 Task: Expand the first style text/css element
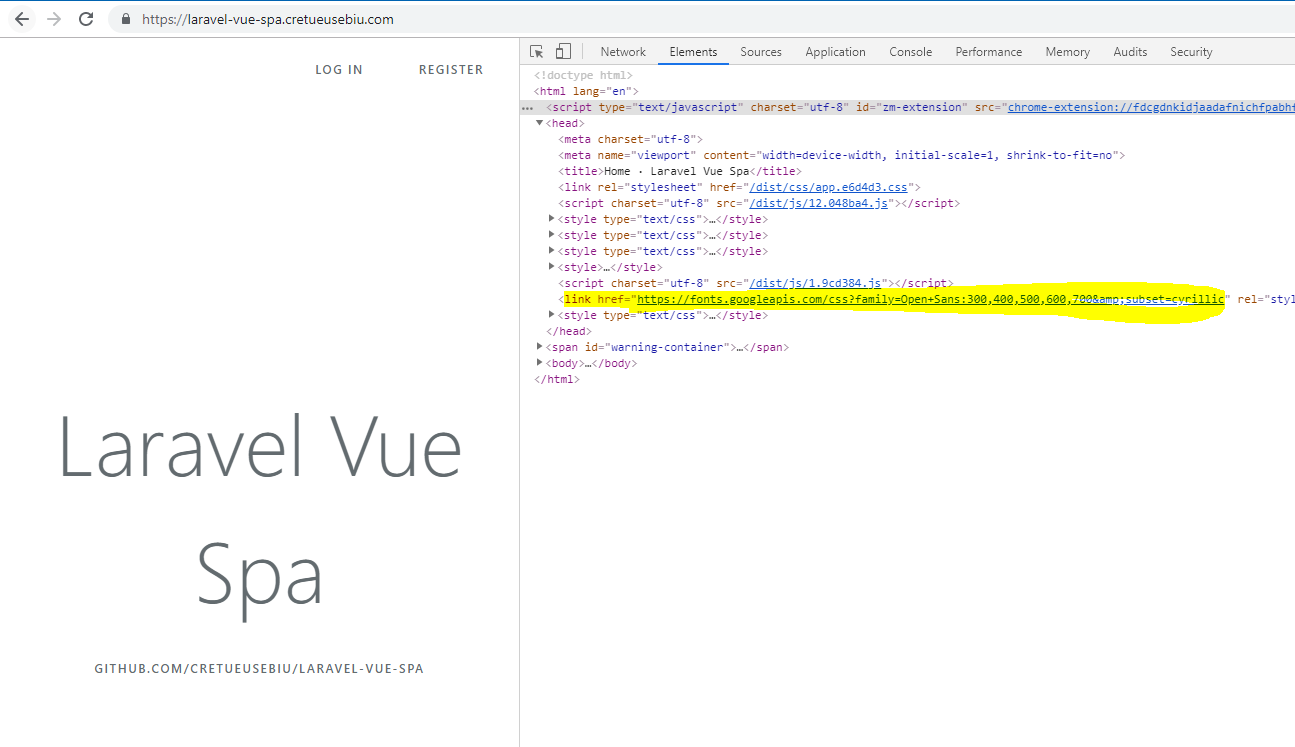coord(551,218)
